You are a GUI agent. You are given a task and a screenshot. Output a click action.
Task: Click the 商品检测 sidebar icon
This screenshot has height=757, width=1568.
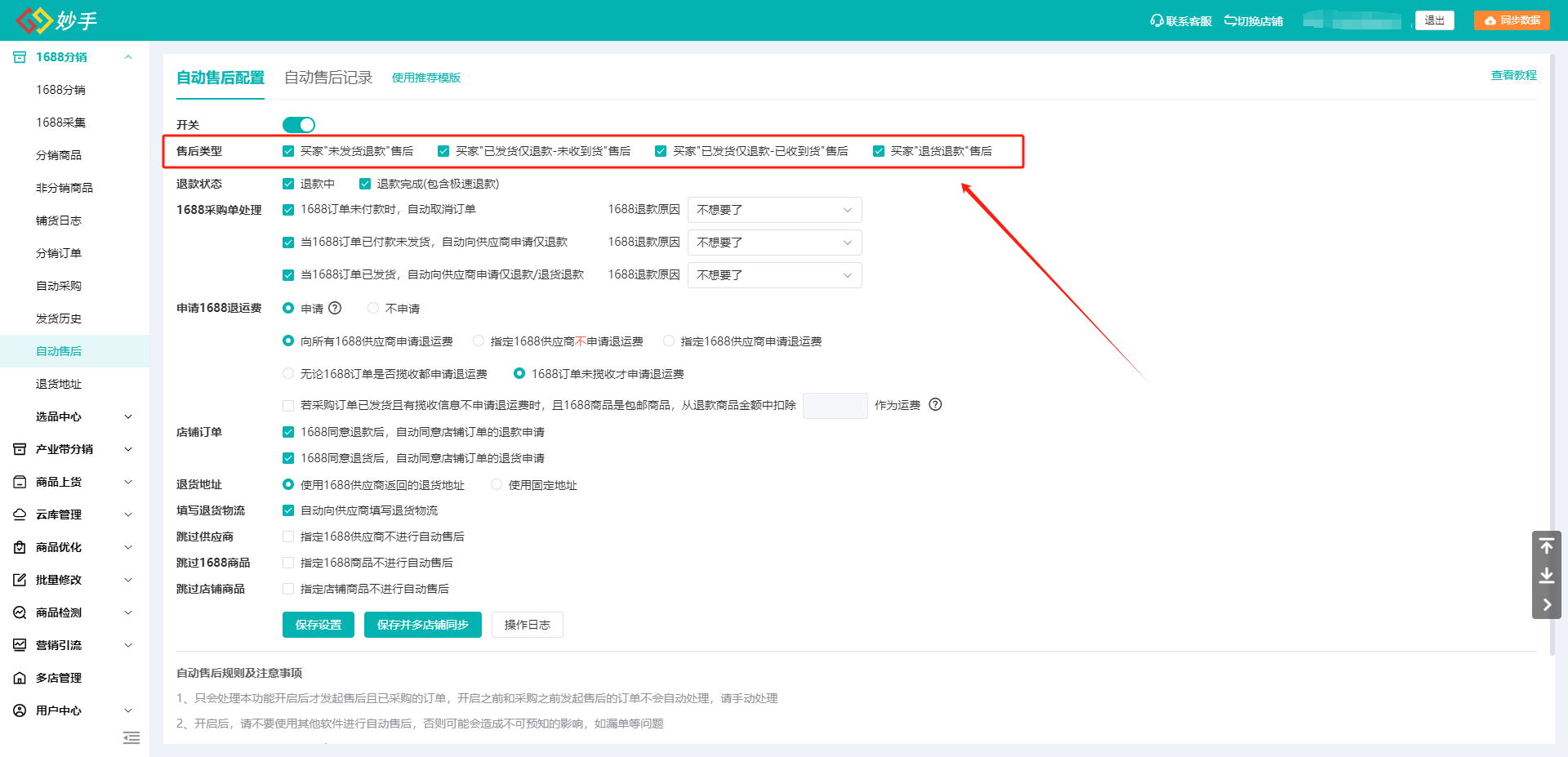pos(20,612)
